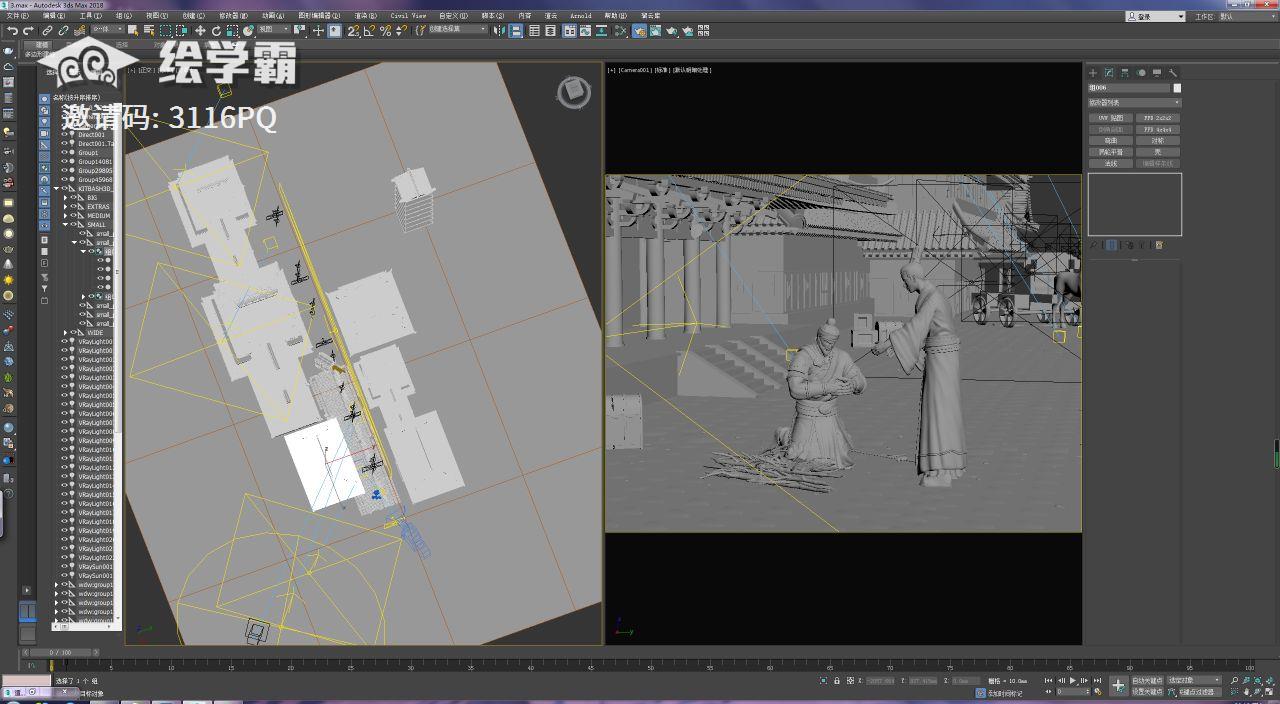Click the Undo arrow in main toolbar
The image size is (1280, 704).
(x=12, y=31)
